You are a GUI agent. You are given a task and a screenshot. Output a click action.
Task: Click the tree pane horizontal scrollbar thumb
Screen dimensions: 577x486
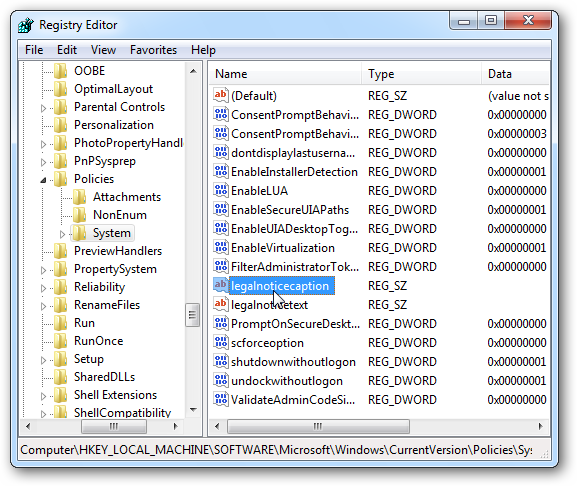pyautogui.click(x=114, y=426)
